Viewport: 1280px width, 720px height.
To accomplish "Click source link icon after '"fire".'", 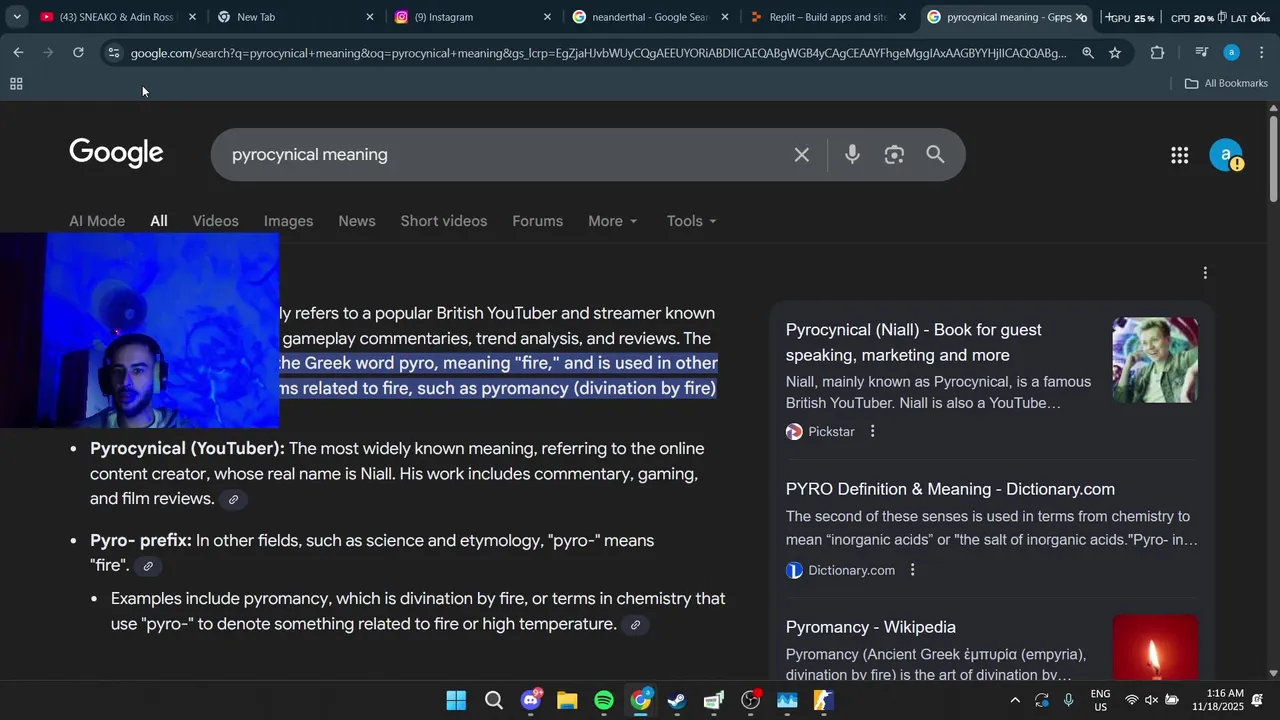I will [148, 566].
